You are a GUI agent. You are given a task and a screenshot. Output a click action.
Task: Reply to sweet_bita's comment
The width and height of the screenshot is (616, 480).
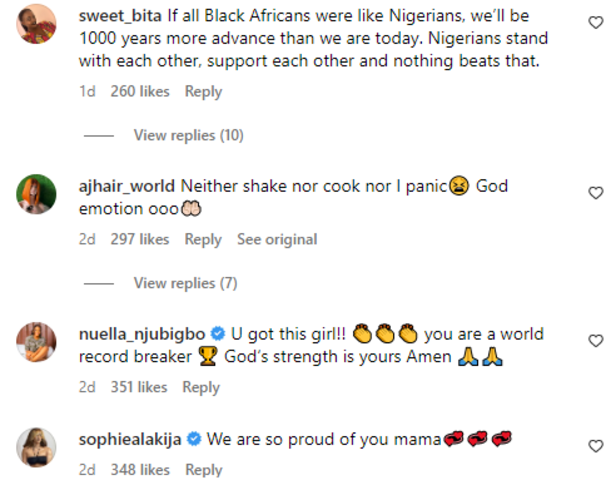tap(203, 91)
